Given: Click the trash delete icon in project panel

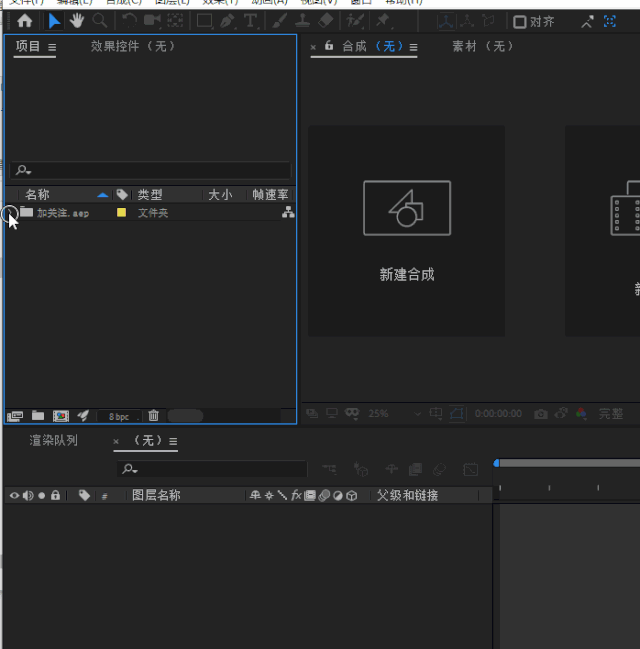Looking at the screenshot, I should pyautogui.click(x=154, y=415).
